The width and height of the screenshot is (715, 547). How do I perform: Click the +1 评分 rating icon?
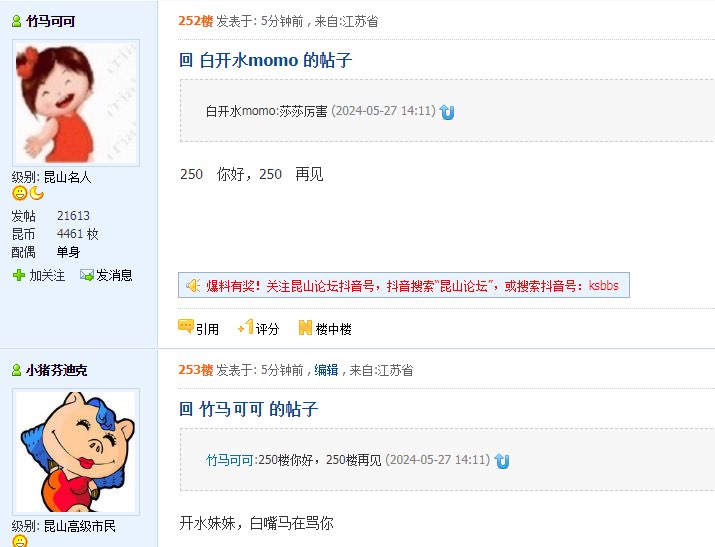click(245, 327)
